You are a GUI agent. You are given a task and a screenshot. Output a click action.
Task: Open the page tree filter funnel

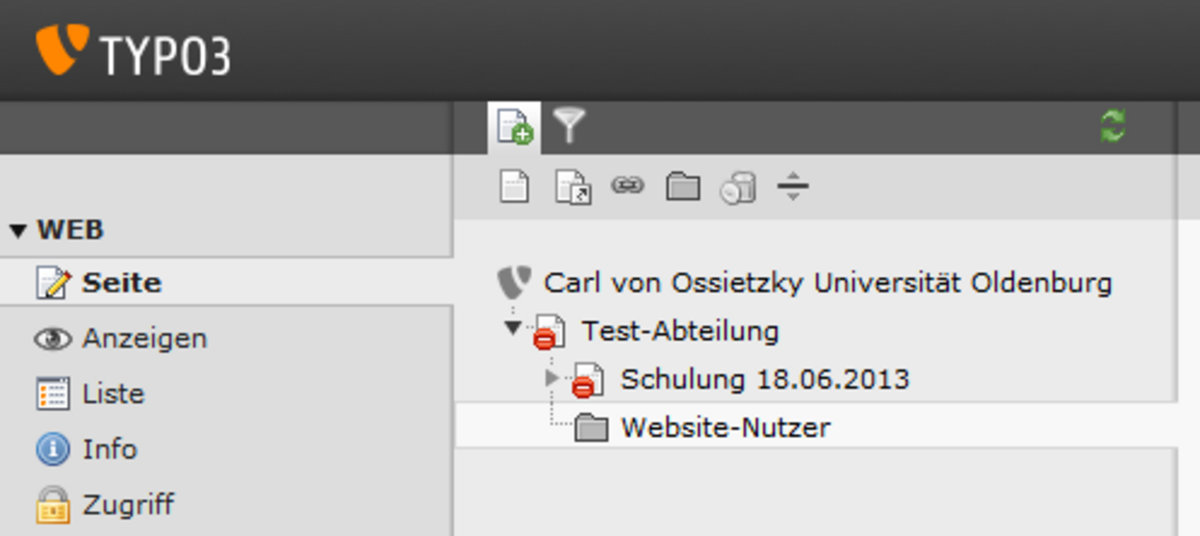pyautogui.click(x=569, y=127)
